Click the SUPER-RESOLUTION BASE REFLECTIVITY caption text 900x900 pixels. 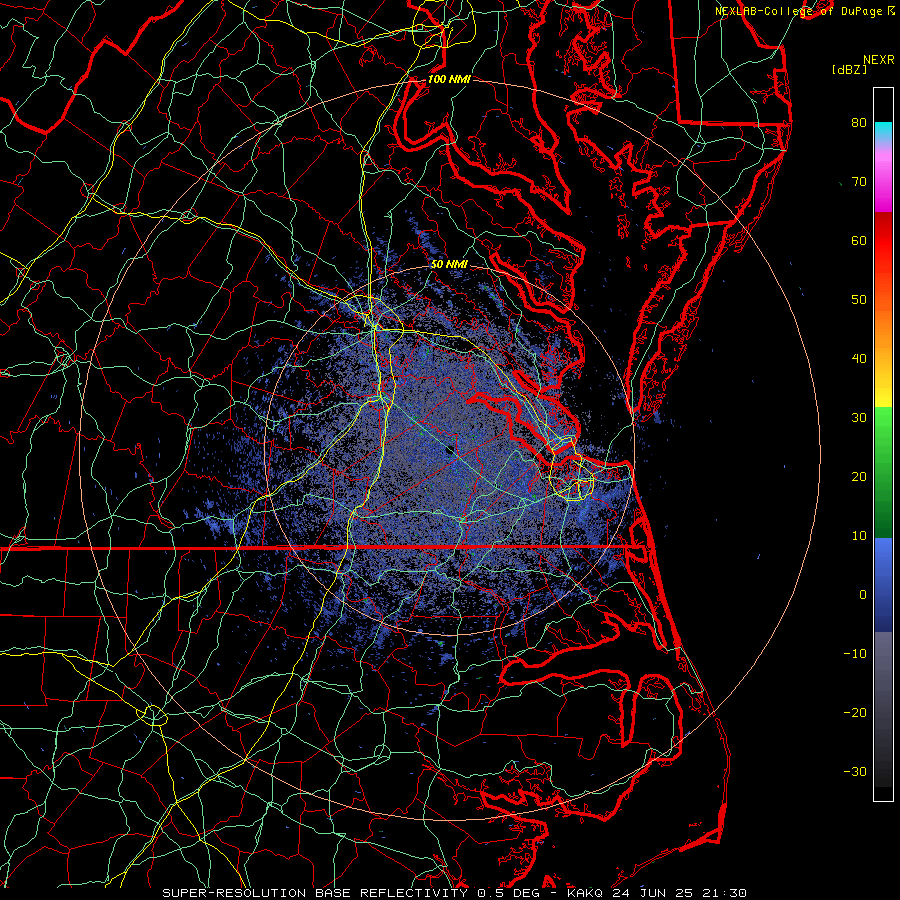coord(313,893)
